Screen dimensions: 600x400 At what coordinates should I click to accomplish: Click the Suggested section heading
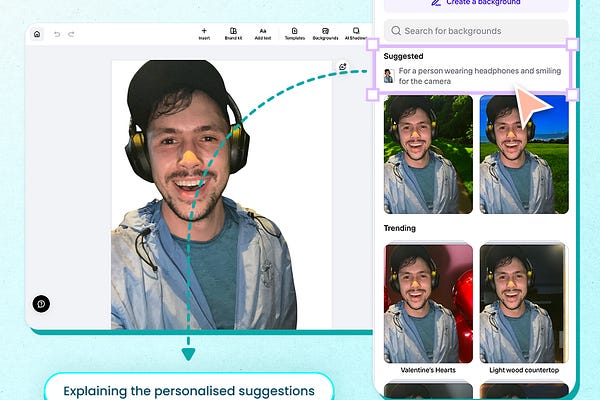click(403, 56)
